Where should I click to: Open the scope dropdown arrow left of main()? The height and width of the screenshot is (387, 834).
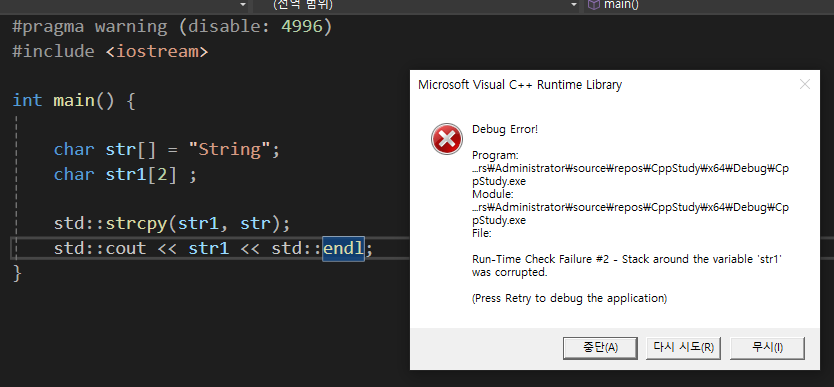pyautogui.click(x=574, y=5)
